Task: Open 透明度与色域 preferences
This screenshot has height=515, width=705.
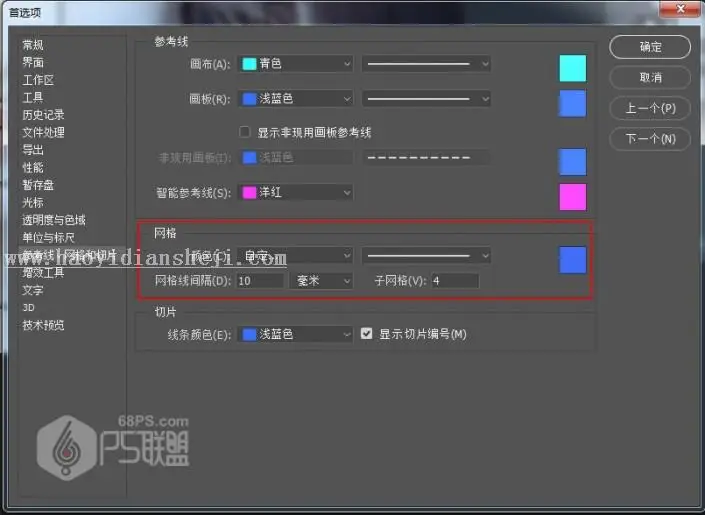Action: coord(54,220)
